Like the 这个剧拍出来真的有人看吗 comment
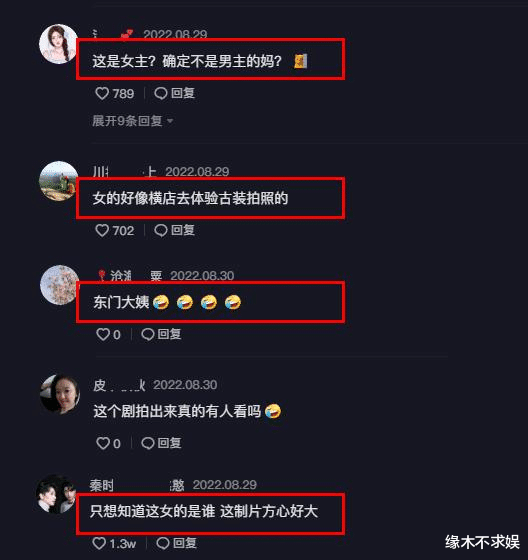The height and width of the screenshot is (560, 528). click(x=103, y=443)
